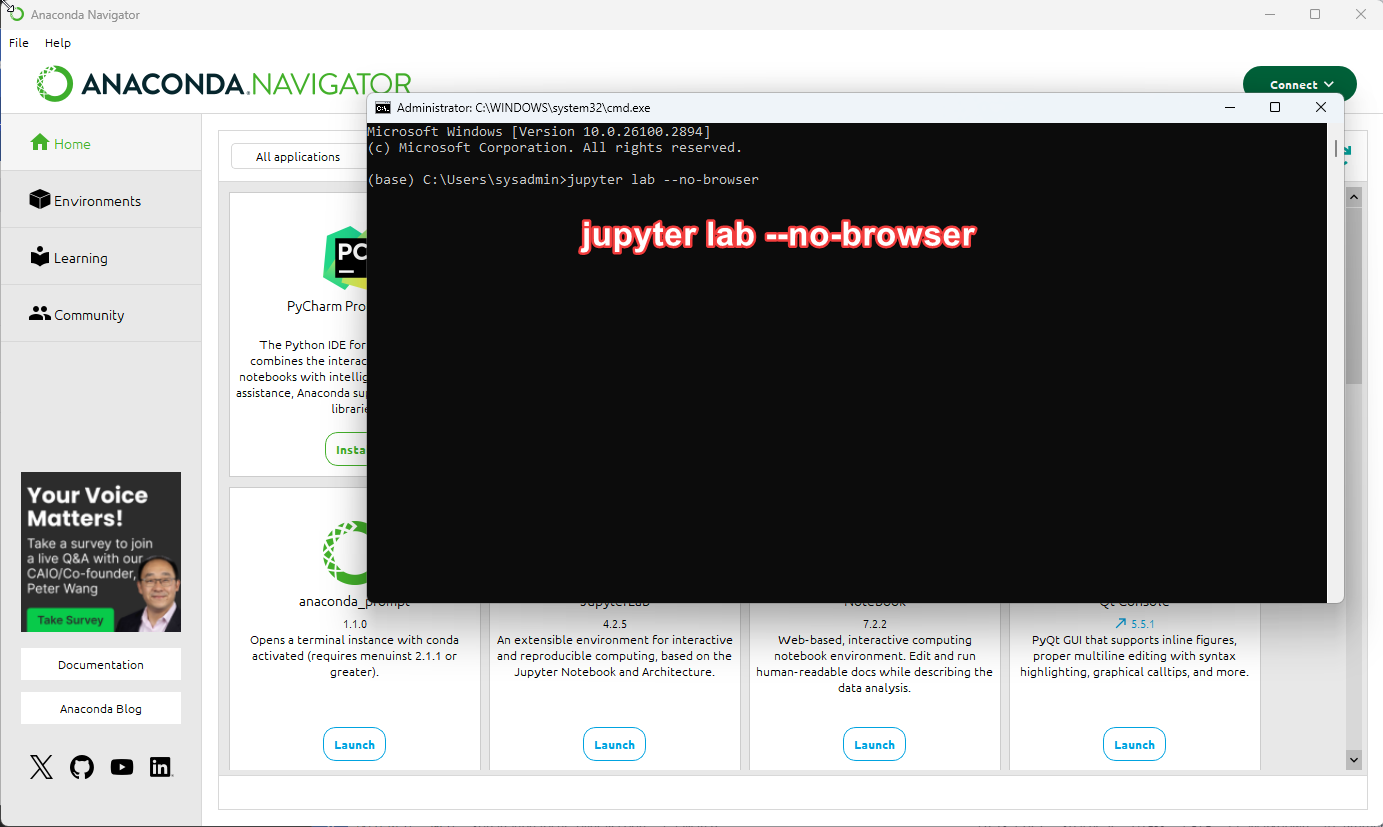Open the Learning tab
This screenshot has width=1383, height=827.
coord(100,257)
